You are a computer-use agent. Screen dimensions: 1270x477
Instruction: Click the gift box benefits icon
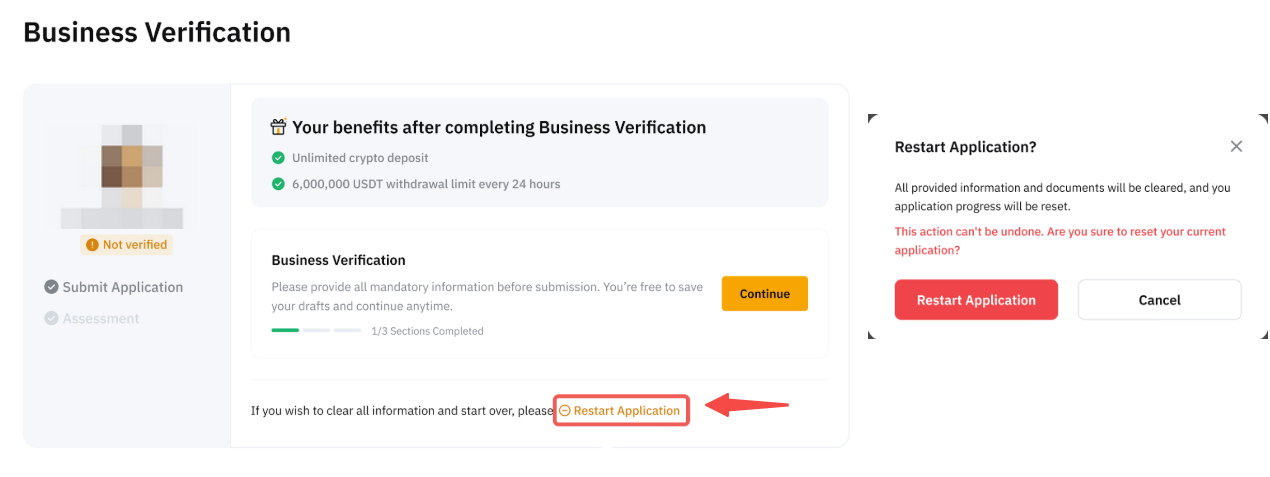point(279,127)
